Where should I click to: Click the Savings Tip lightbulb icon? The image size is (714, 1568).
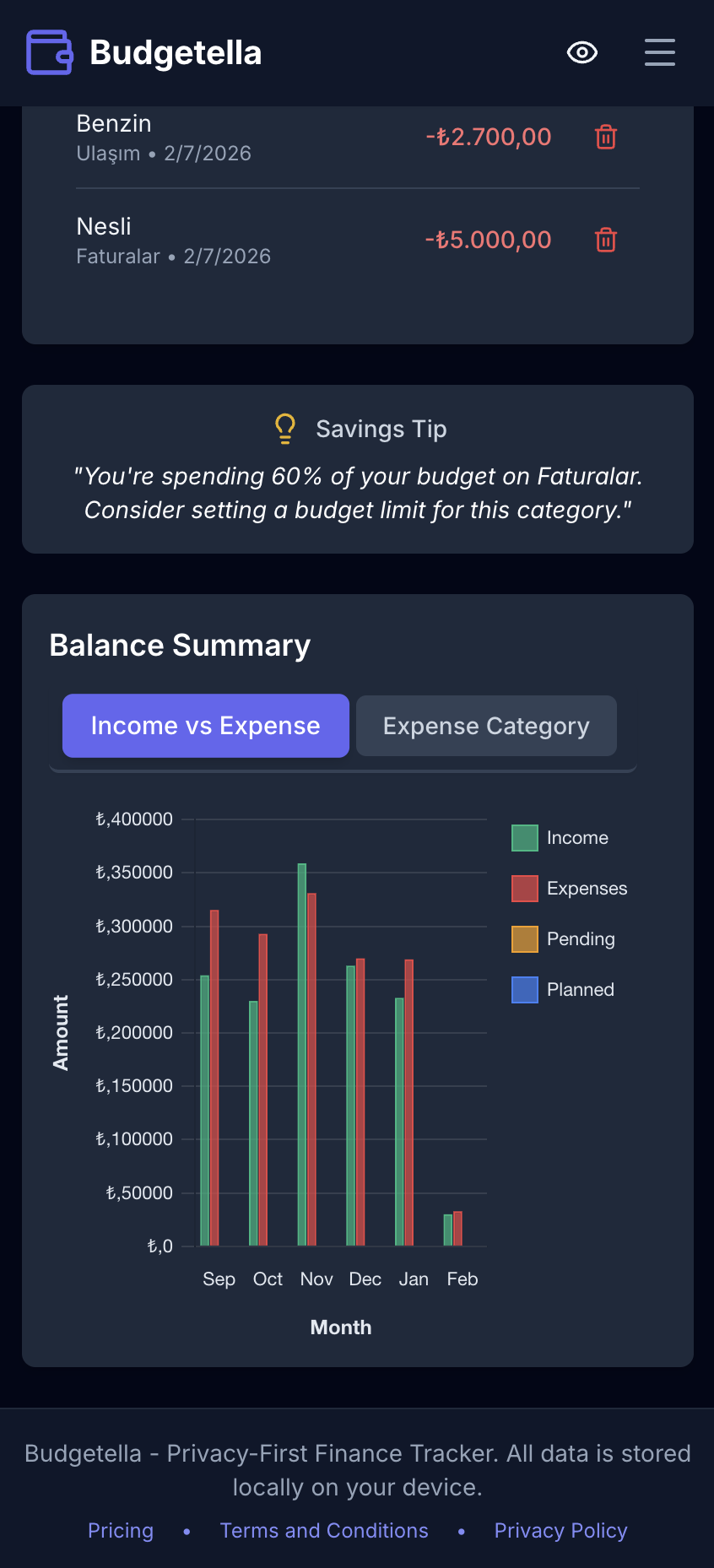point(284,428)
